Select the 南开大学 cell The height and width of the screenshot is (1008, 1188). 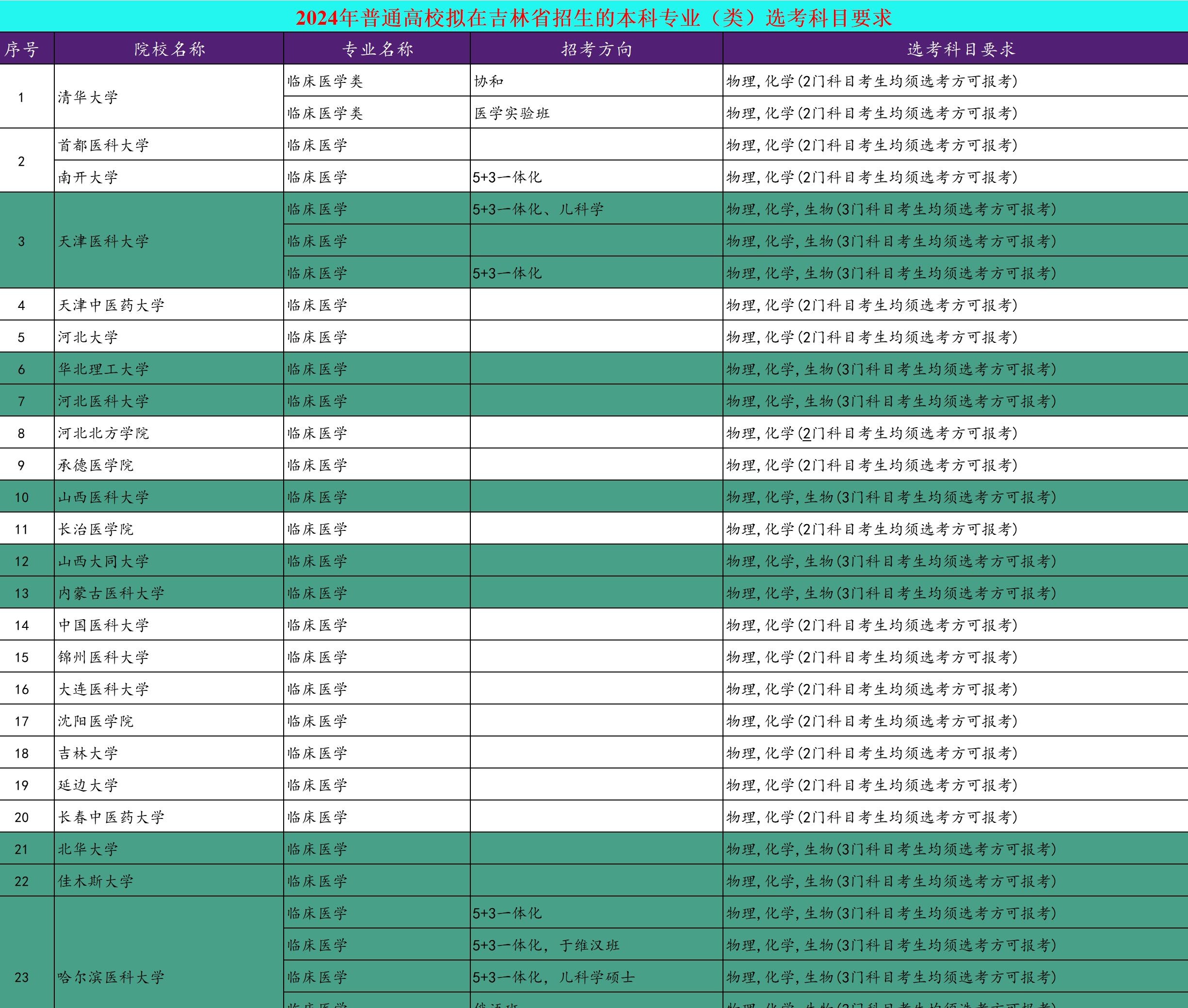click(x=169, y=176)
